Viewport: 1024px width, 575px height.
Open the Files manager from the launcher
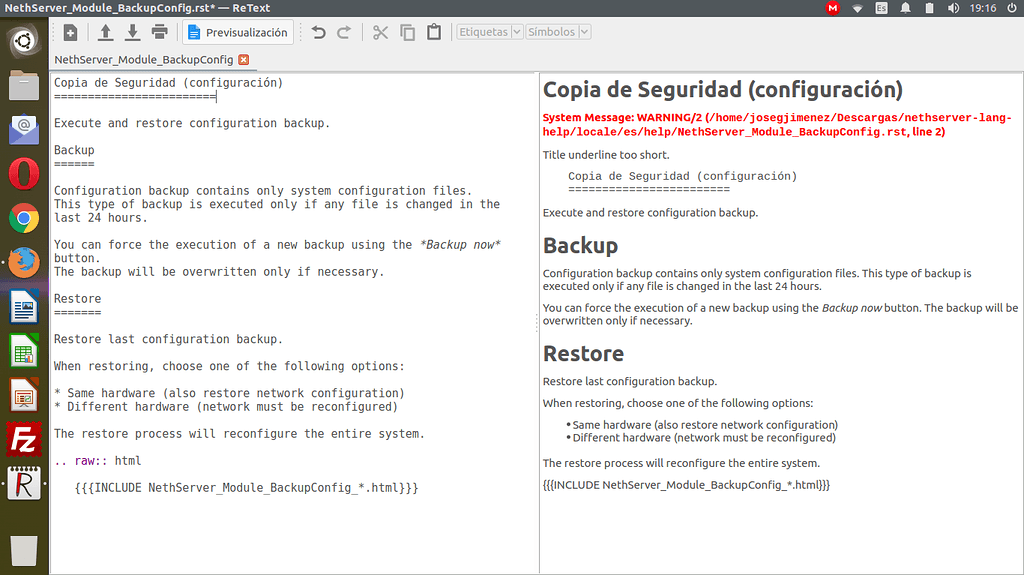(x=24, y=85)
